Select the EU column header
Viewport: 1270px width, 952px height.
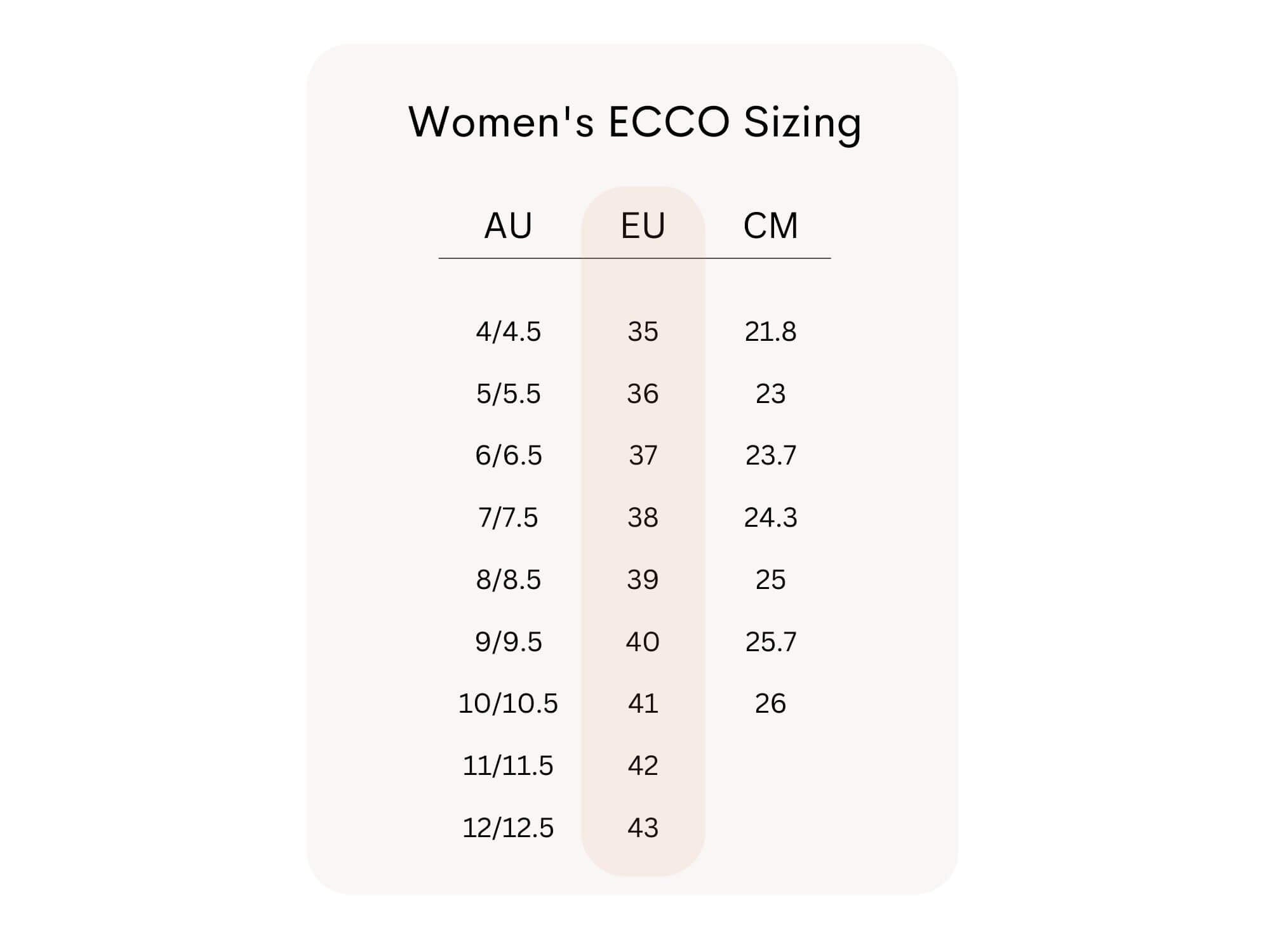(x=643, y=226)
